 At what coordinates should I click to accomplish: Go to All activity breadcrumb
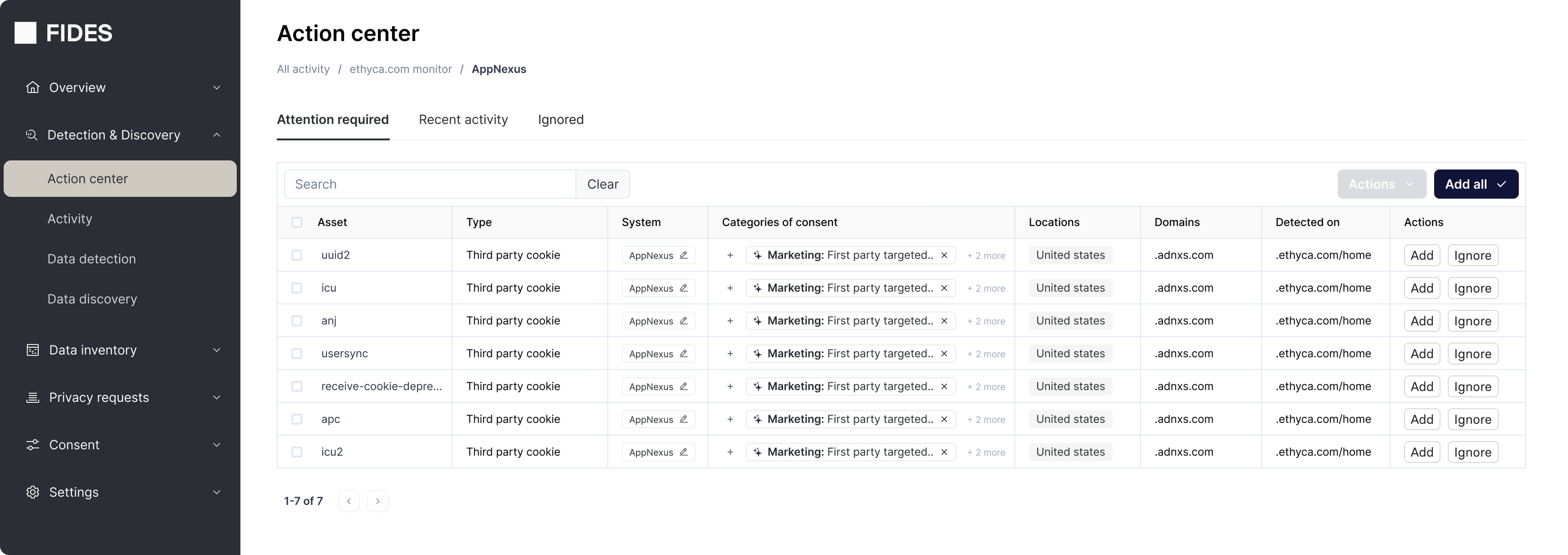coord(303,69)
